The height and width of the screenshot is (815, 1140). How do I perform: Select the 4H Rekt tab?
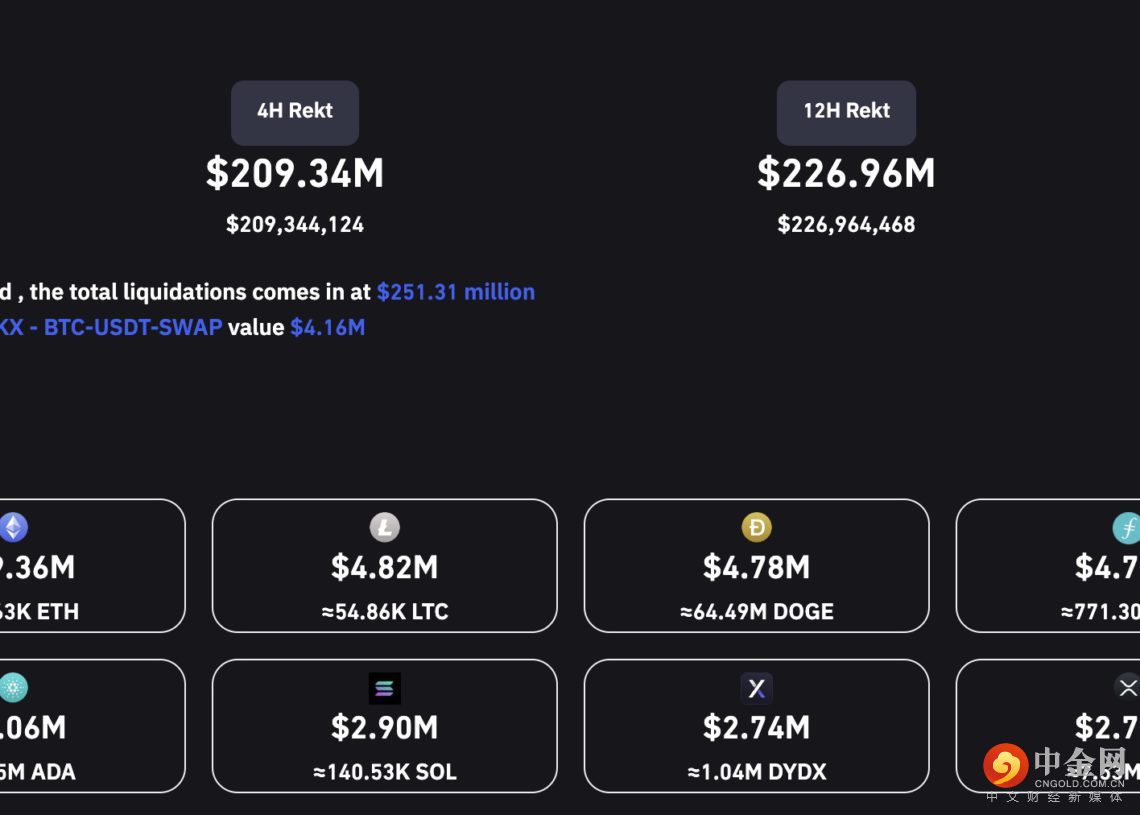(295, 111)
